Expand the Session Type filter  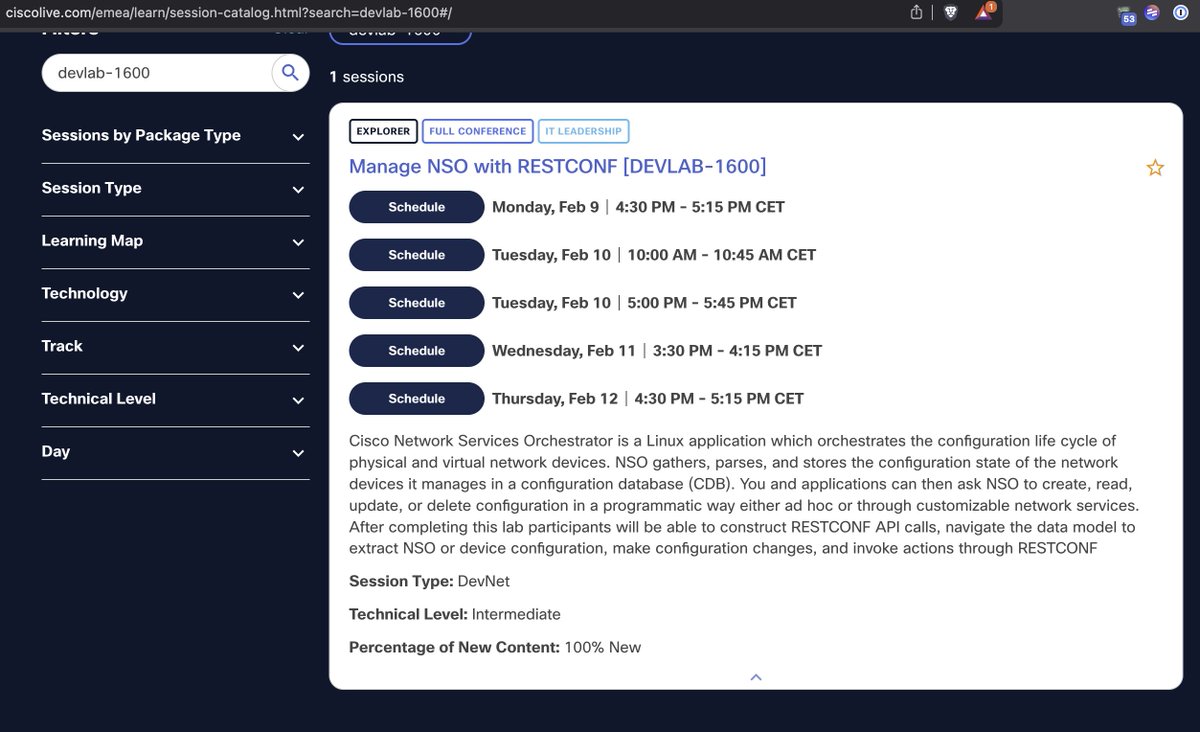[x=175, y=189]
